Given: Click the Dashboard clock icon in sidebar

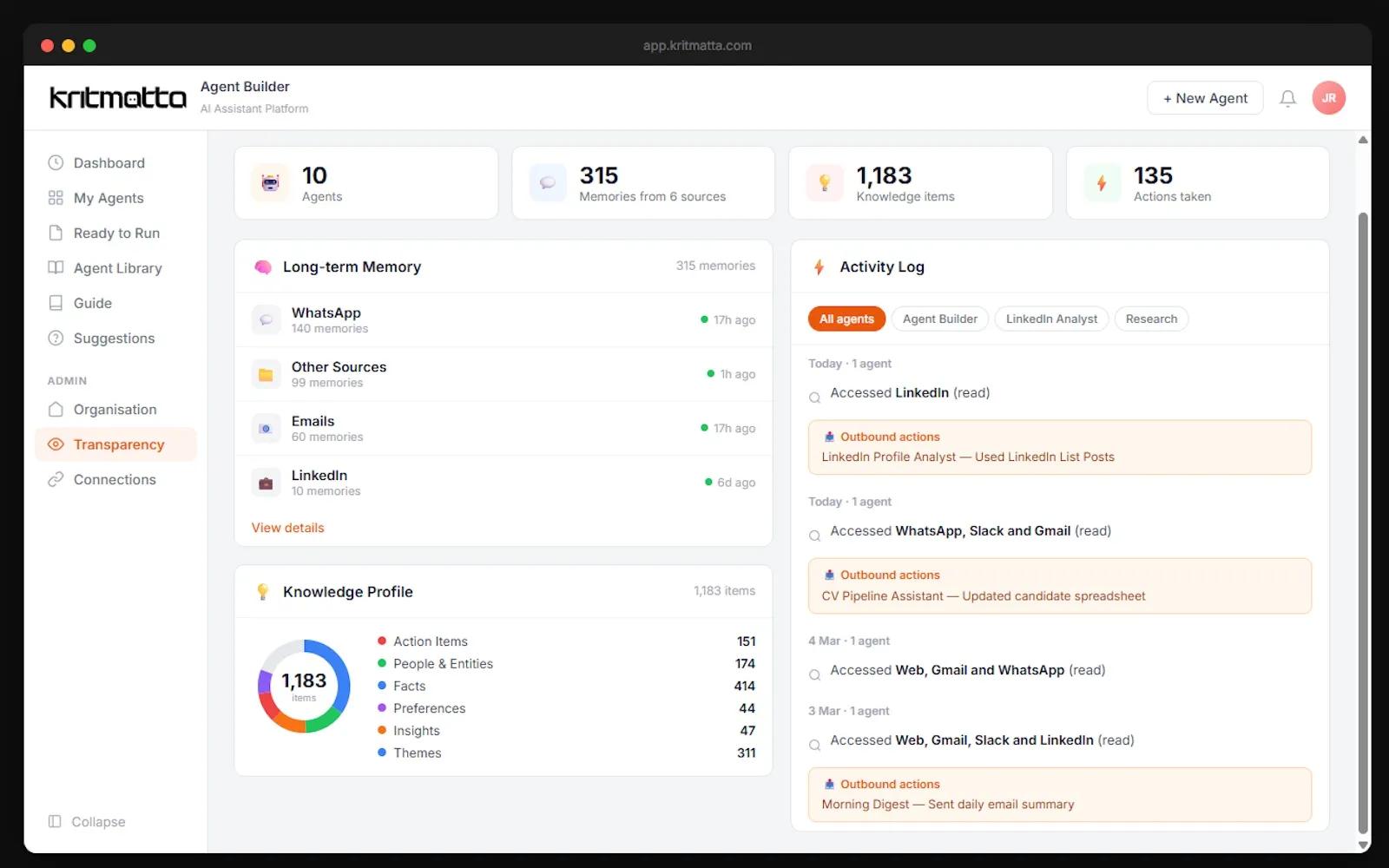Looking at the screenshot, I should 56,163.
